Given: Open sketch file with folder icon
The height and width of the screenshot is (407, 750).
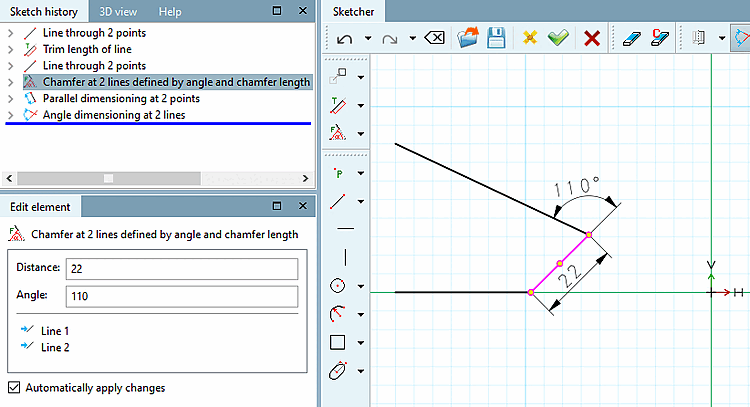Looking at the screenshot, I should (467, 37).
